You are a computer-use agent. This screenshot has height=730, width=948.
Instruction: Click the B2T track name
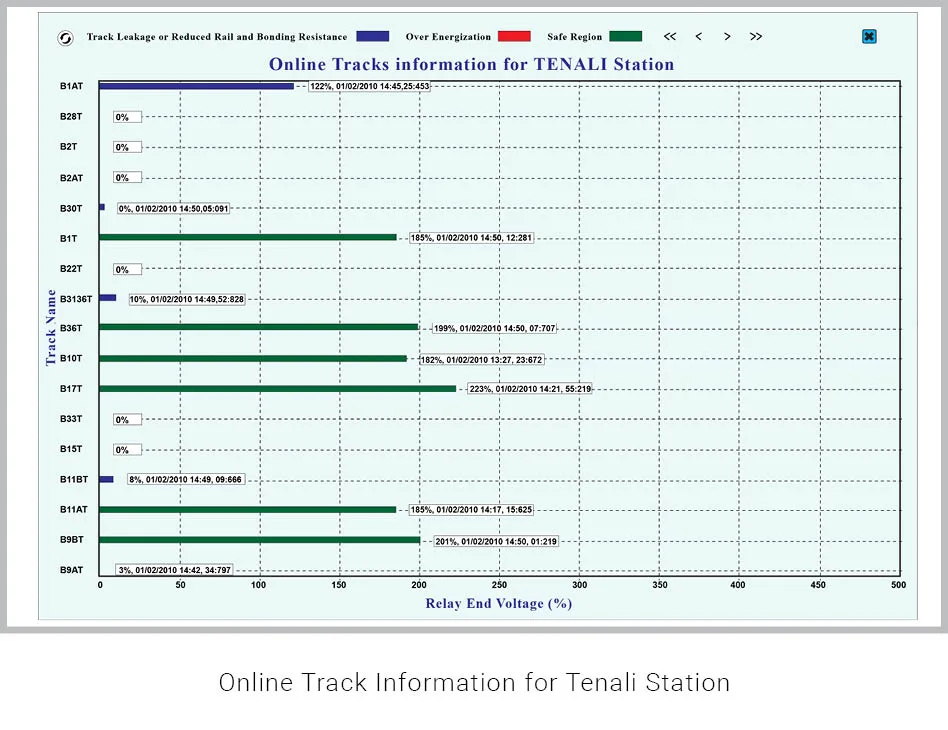tap(68, 146)
